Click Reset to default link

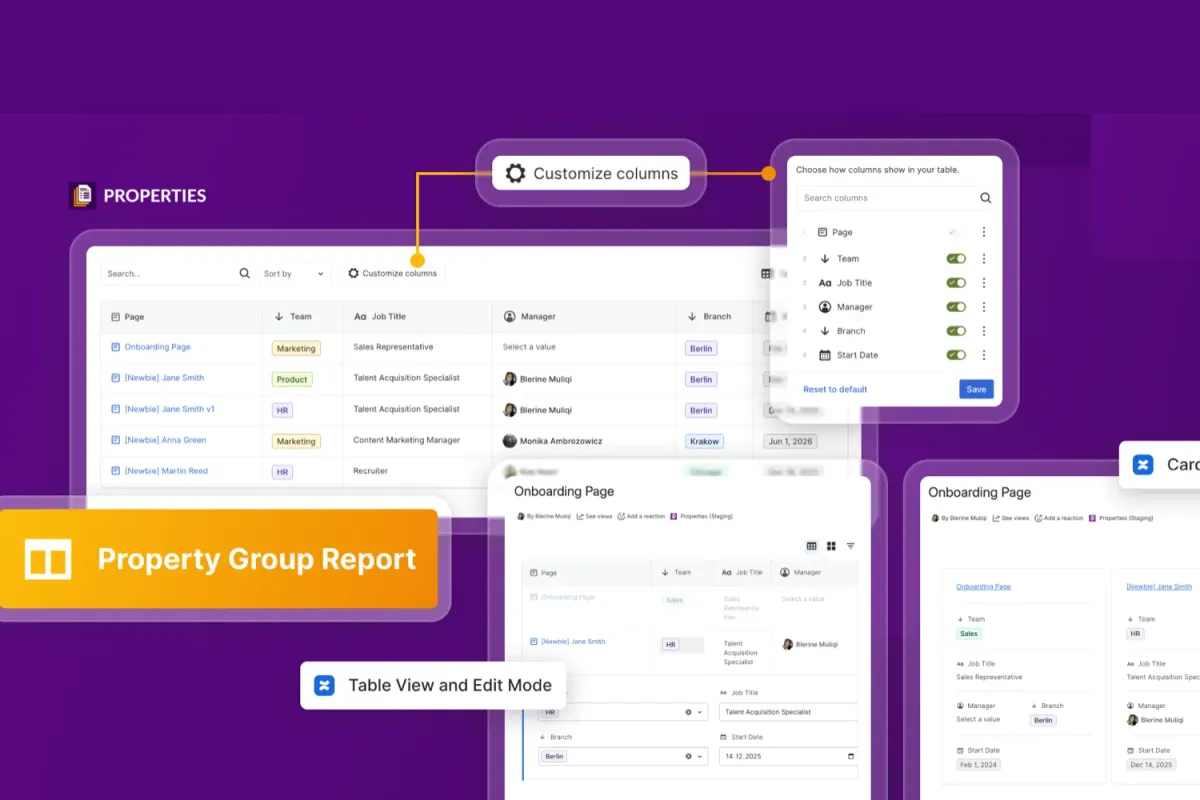[x=835, y=389]
